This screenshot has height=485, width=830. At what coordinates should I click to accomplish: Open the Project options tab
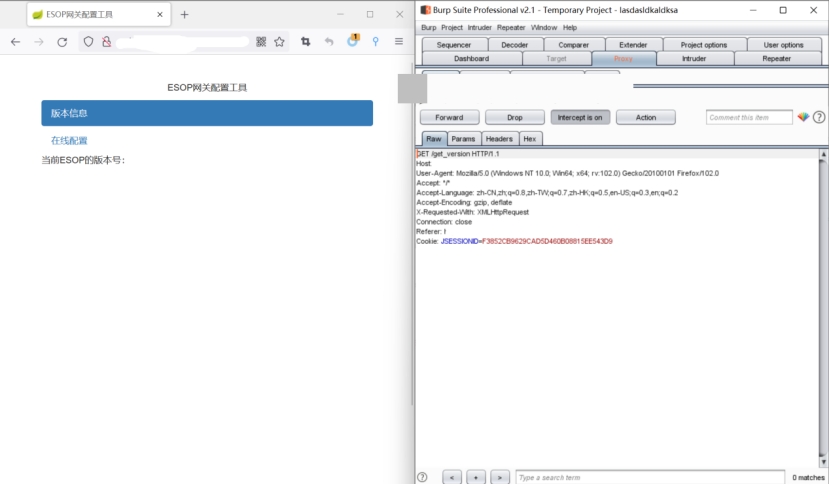[704, 45]
